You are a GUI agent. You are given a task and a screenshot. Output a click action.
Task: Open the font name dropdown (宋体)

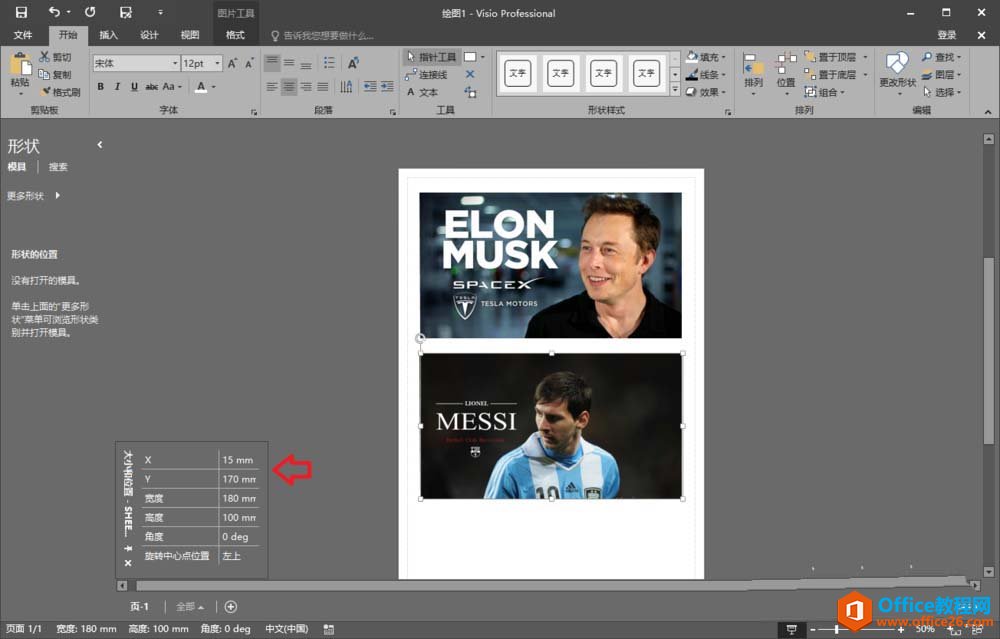point(174,63)
